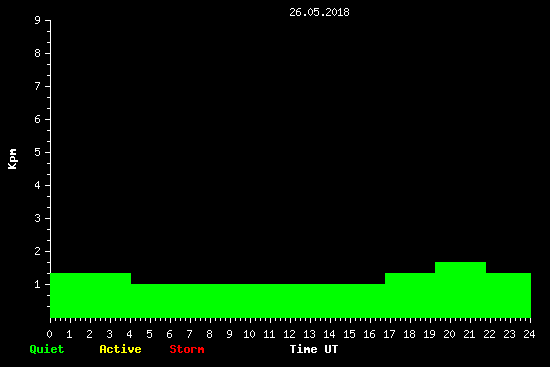This screenshot has height=367, width=550.
Task: Click the 1 value on the Kp axis
Action: pos(38,284)
